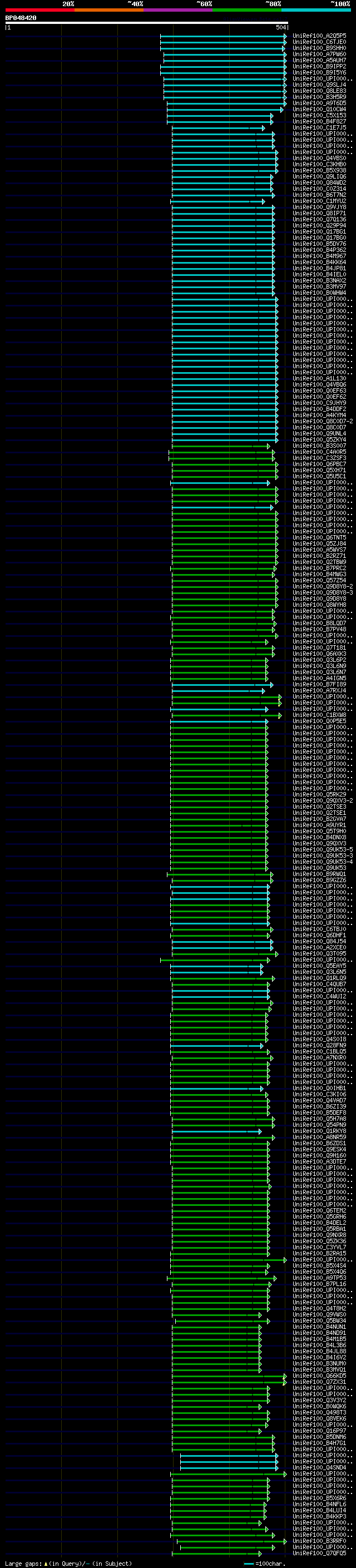
Task: Click the UniRef100_Q8LE83 label
Action: [319, 91]
